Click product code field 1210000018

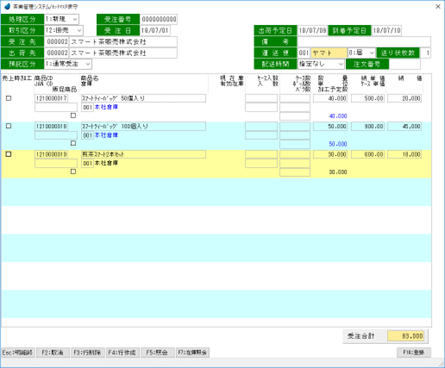51,126
